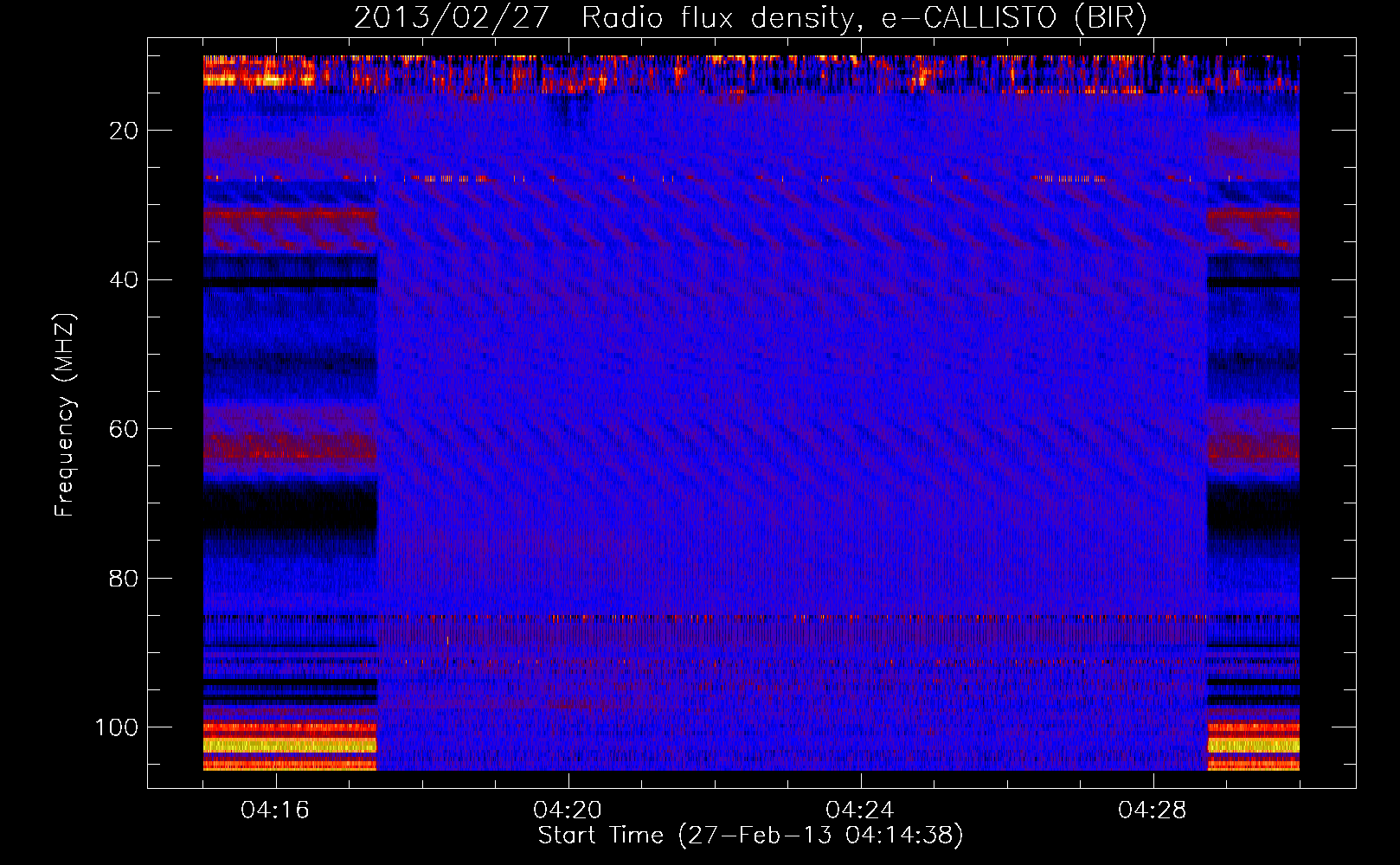Image resolution: width=1400 pixels, height=865 pixels.
Task: Click the '04:16' time tick label
Action: [275, 811]
